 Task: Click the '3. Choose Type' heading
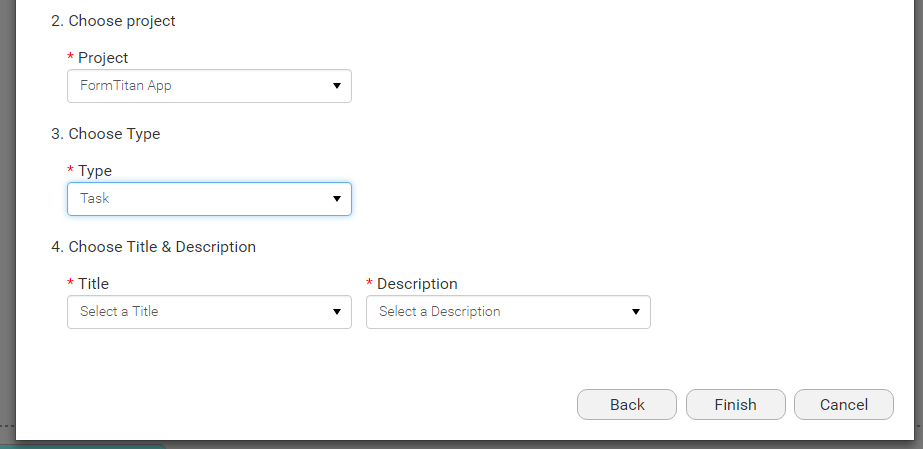[x=105, y=134]
